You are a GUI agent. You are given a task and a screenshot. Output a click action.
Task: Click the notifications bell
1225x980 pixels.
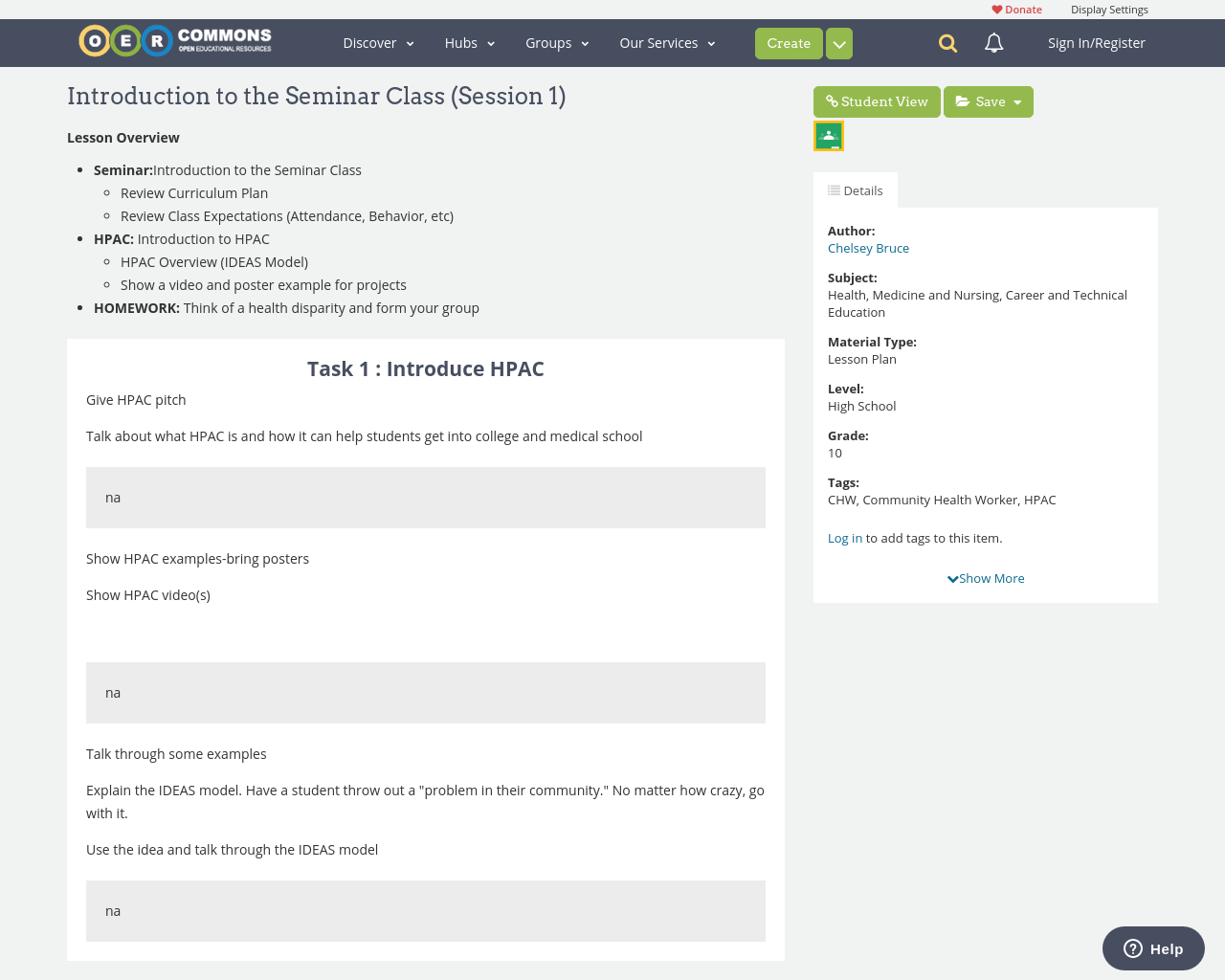click(991, 42)
